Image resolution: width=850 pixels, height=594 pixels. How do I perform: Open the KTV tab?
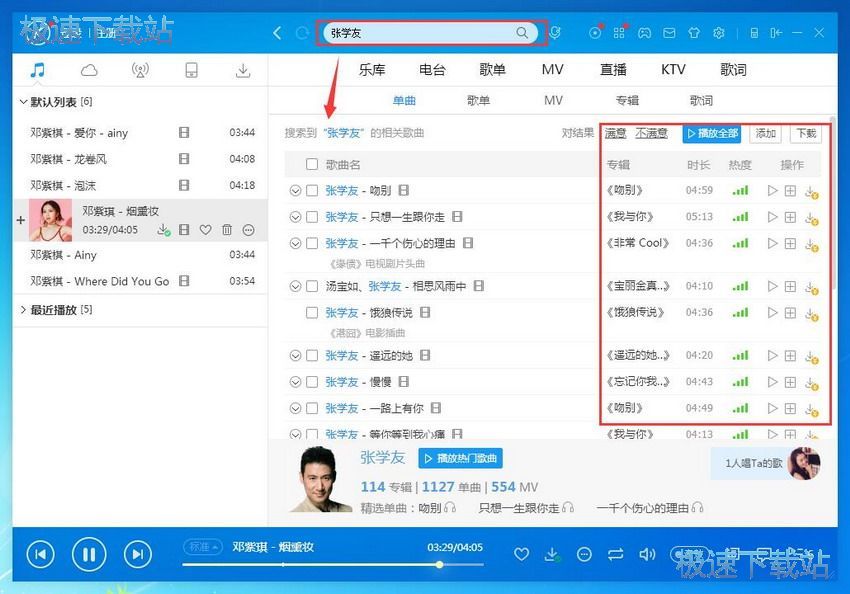[x=673, y=69]
